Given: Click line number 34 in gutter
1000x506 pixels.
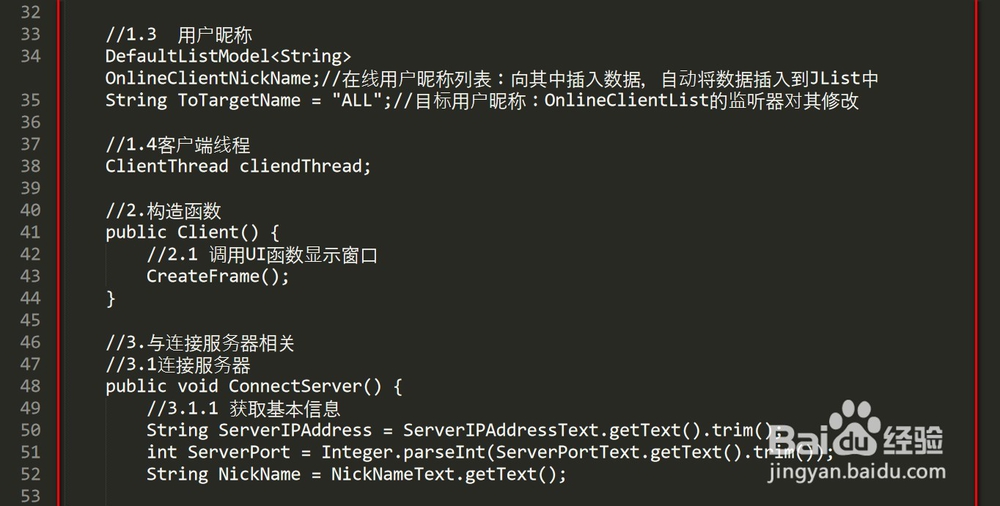Looking at the screenshot, I should (x=30, y=56).
